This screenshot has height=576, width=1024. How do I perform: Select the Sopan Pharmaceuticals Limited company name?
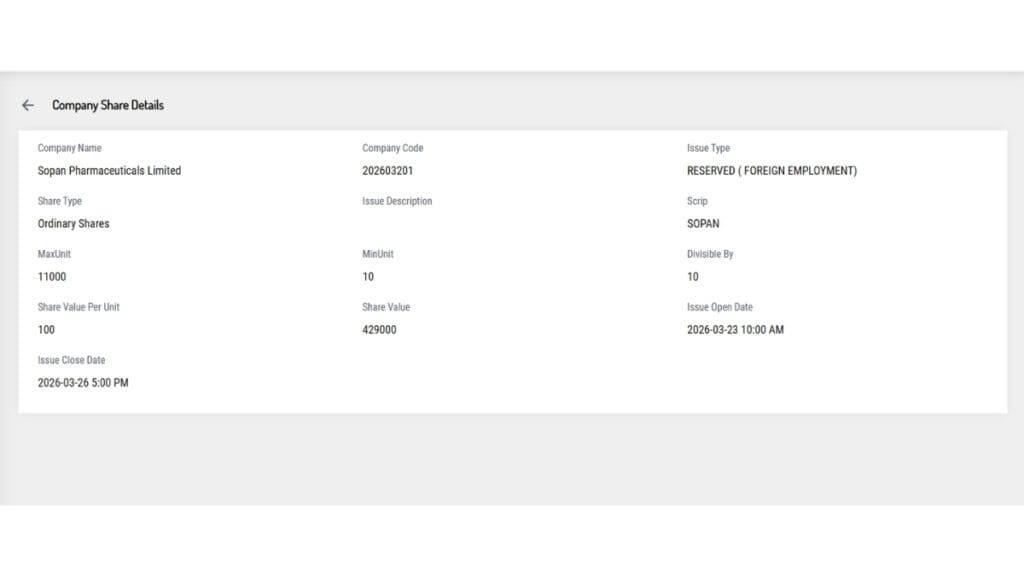click(109, 171)
